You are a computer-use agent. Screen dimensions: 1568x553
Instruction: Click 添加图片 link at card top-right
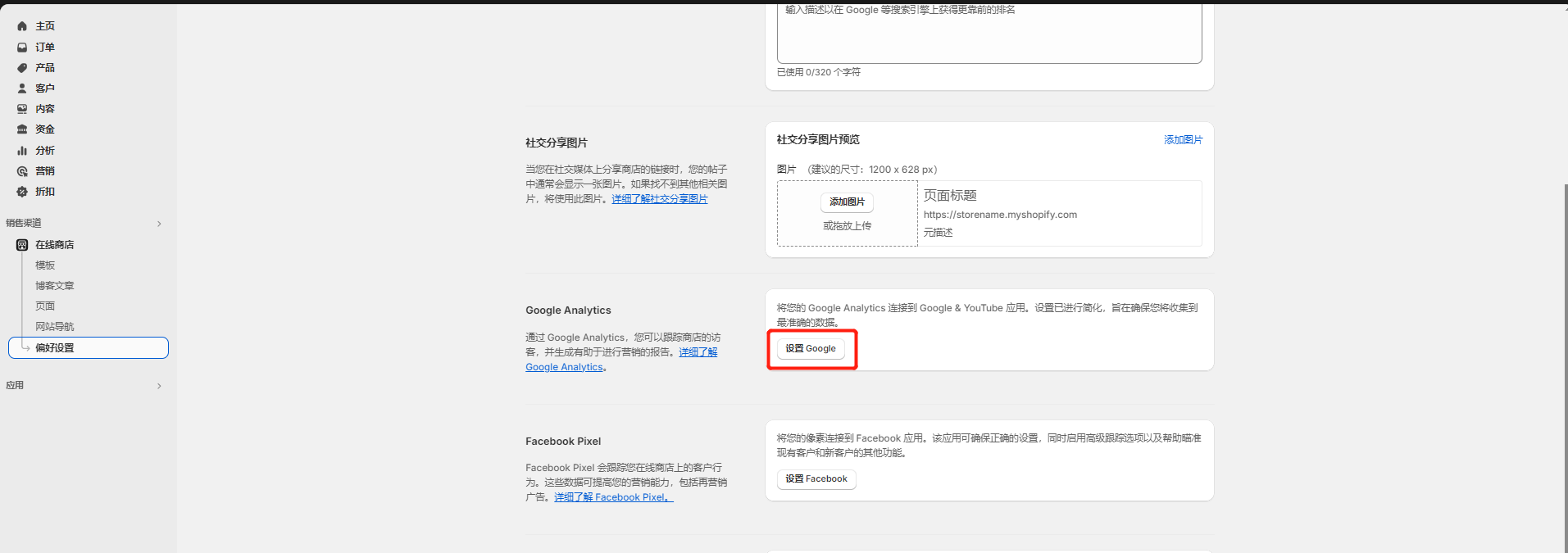[1183, 140]
